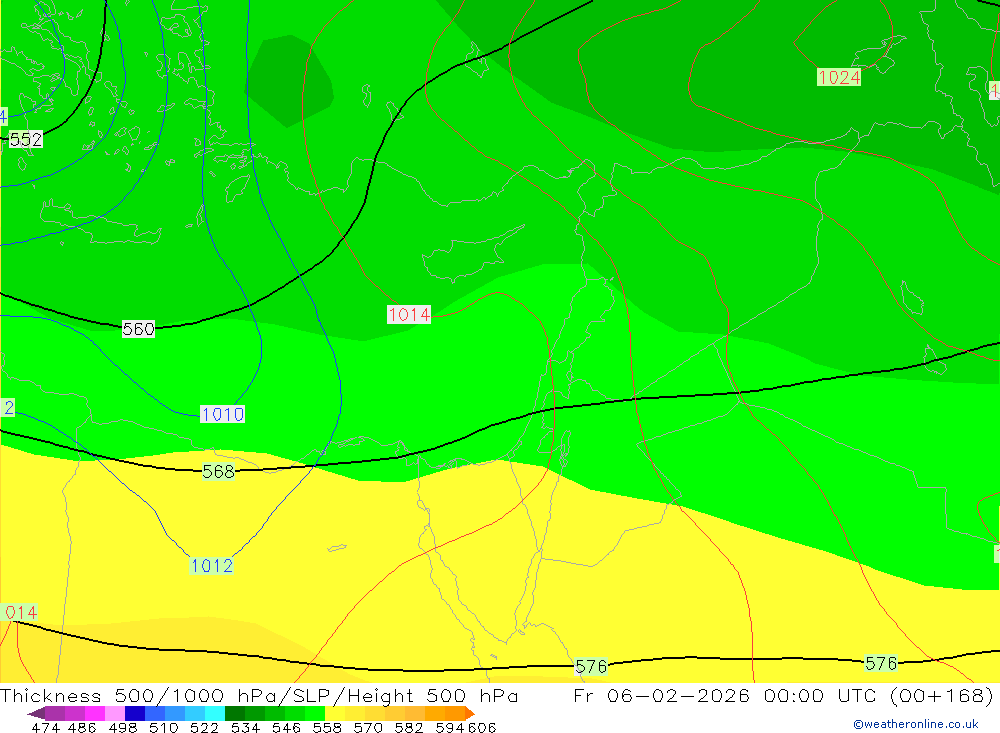Click the (00+168) forecast hour text

click(x=941, y=695)
